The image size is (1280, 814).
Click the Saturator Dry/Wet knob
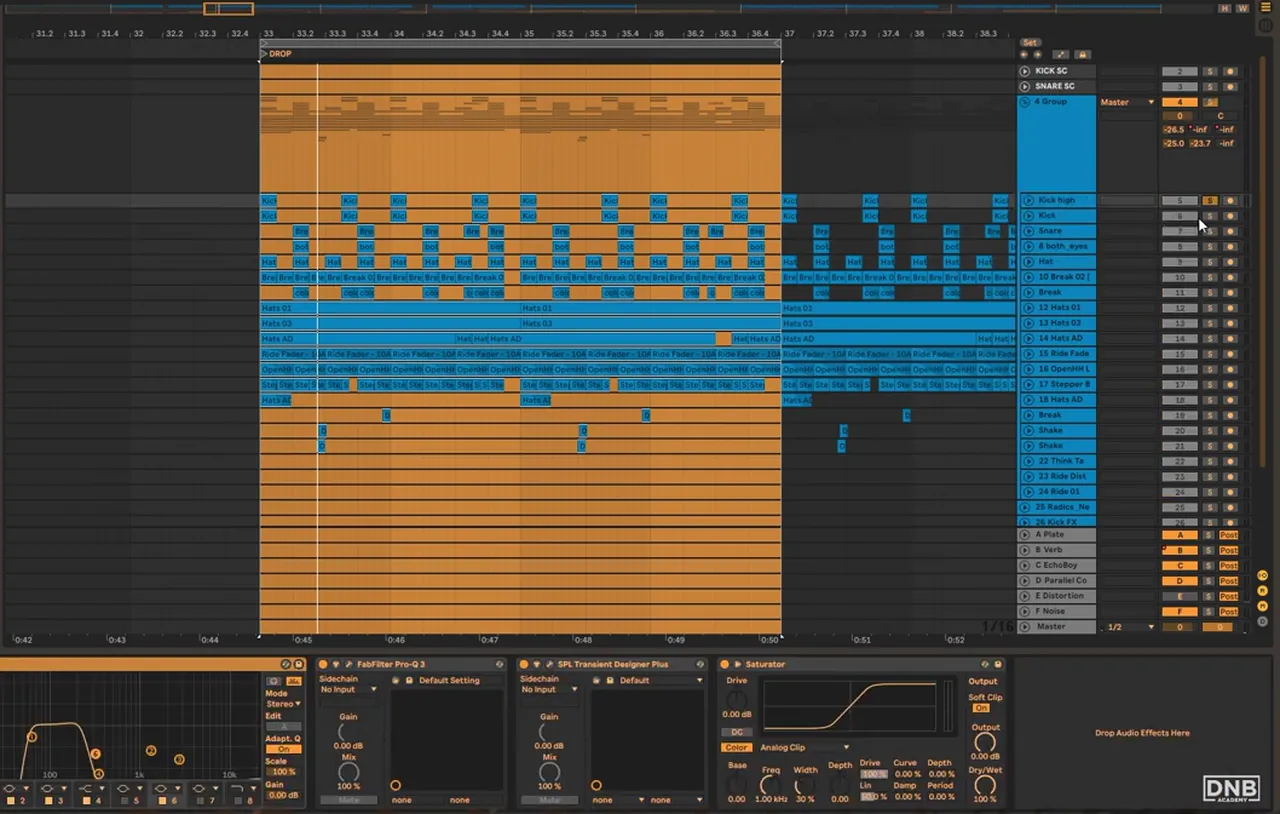(985, 785)
